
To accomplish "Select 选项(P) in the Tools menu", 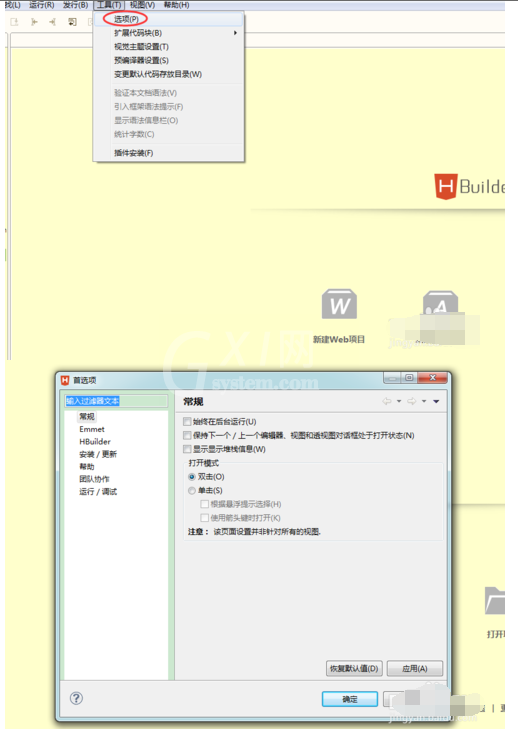I will pos(168,19).
